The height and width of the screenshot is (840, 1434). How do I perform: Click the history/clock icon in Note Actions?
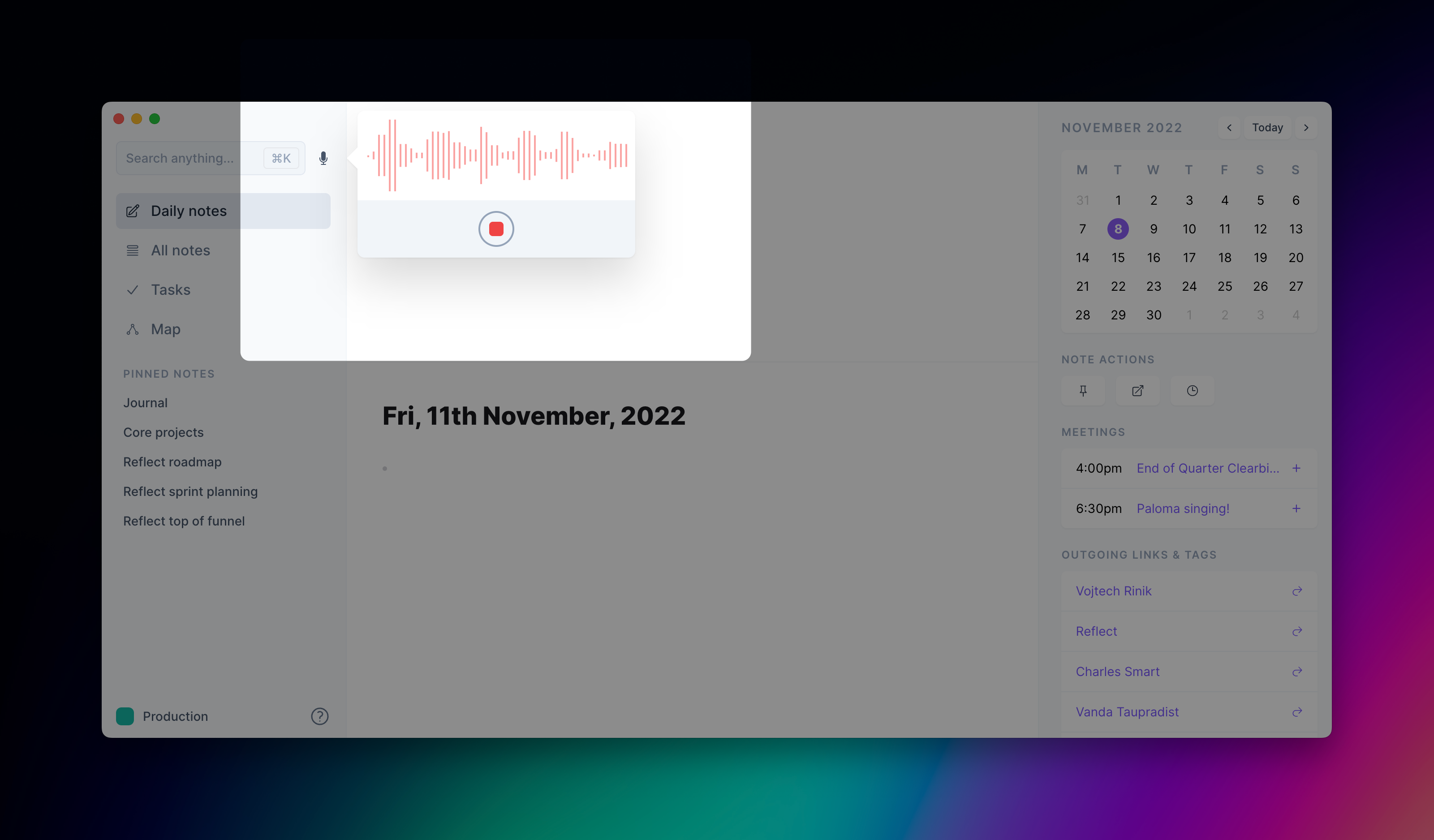tap(1192, 390)
